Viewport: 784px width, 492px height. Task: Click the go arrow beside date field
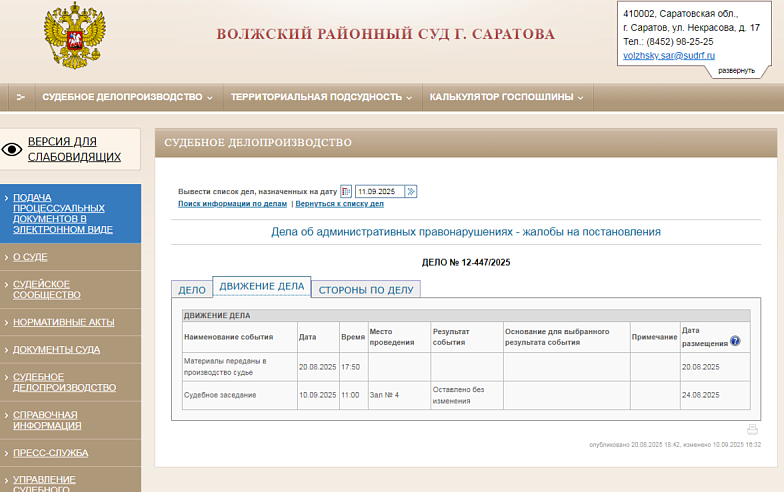(x=410, y=192)
